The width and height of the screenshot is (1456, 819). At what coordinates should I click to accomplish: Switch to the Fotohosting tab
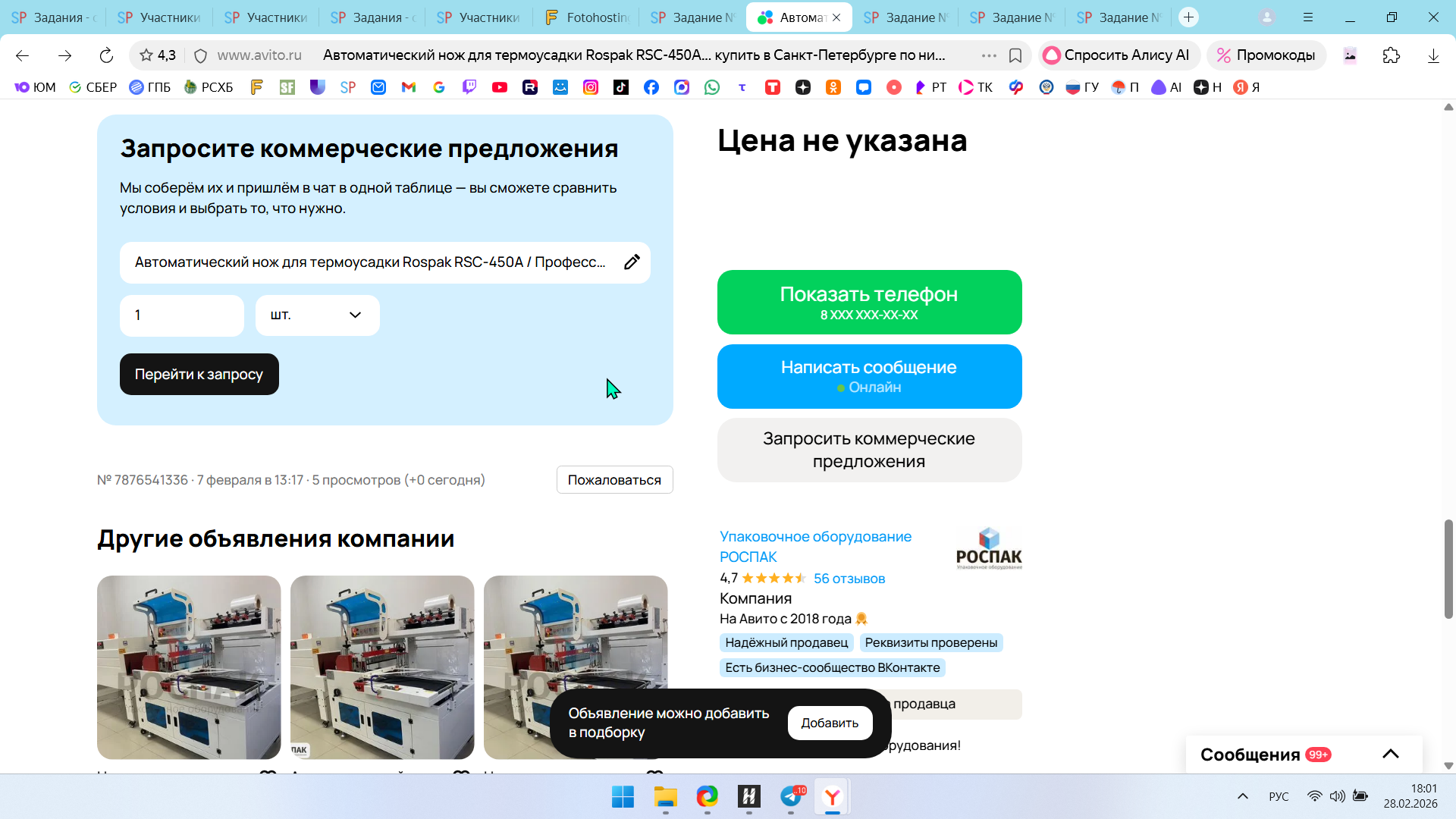pyautogui.click(x=588, y=17)
